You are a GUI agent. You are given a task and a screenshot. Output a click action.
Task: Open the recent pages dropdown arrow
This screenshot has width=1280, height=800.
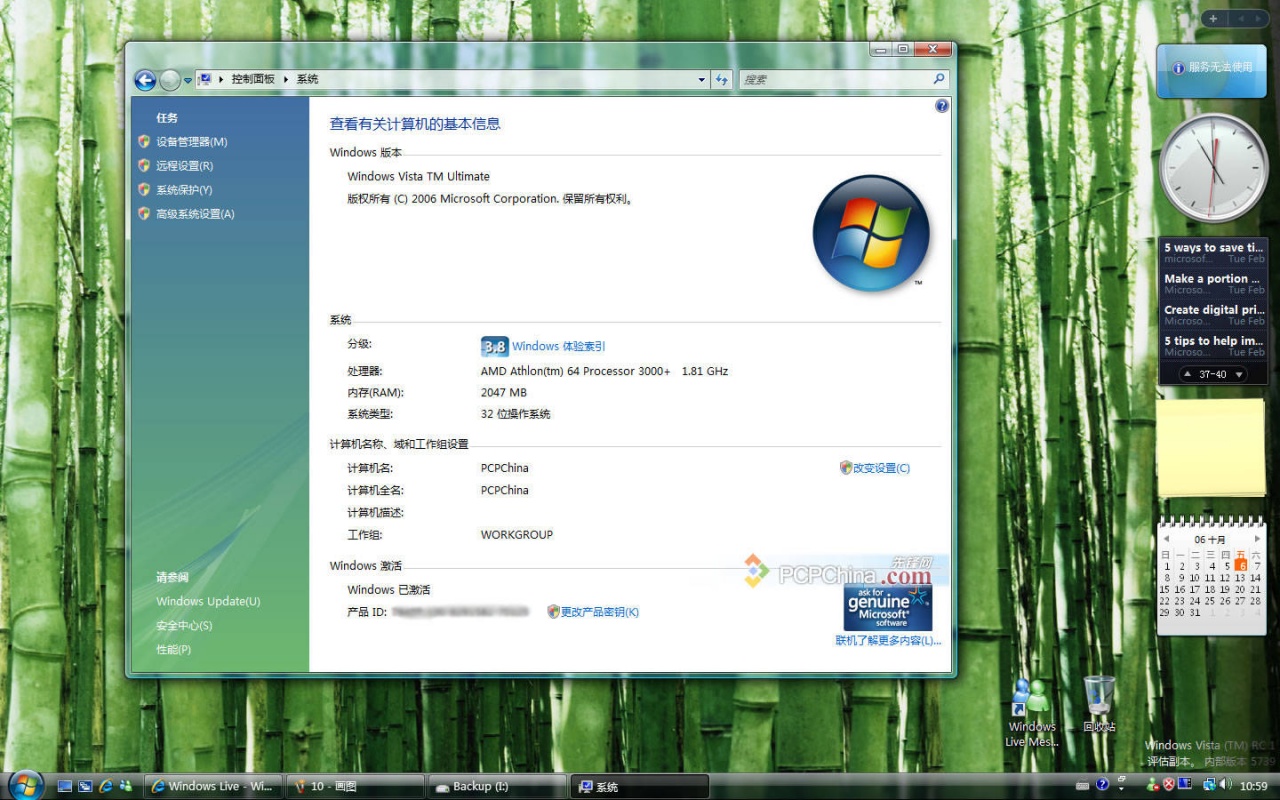pos(187,80)
